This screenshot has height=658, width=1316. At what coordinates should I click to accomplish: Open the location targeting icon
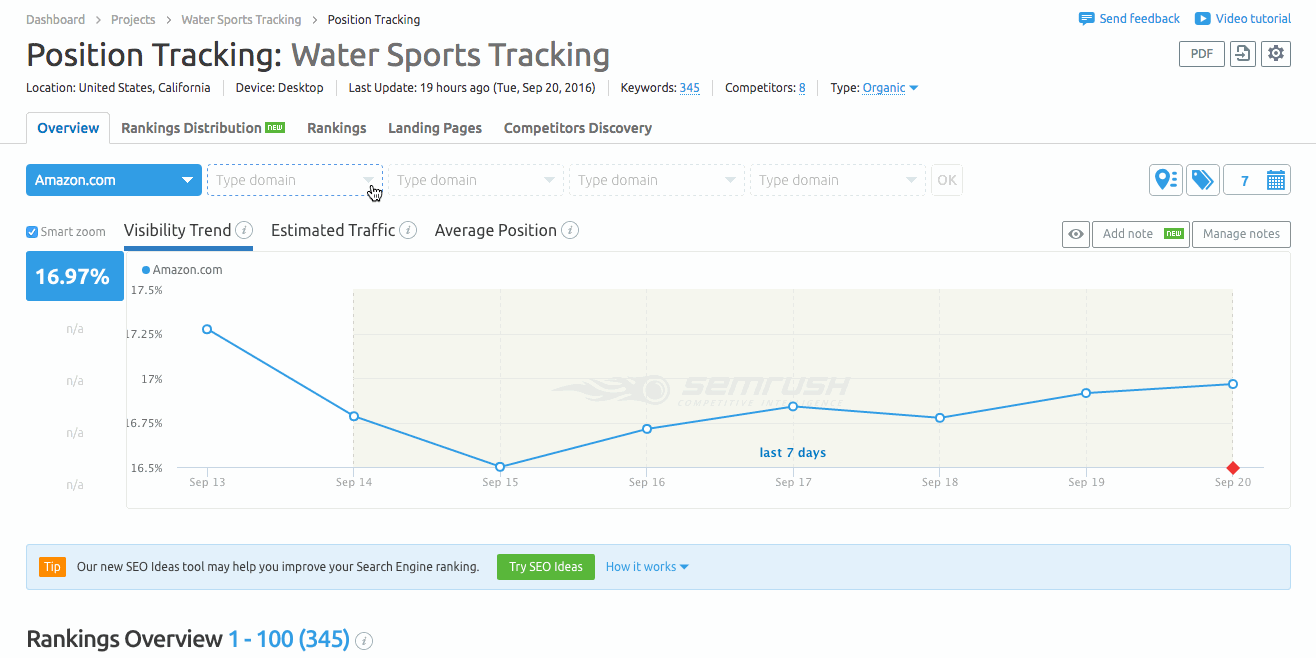coord(1165,180)
